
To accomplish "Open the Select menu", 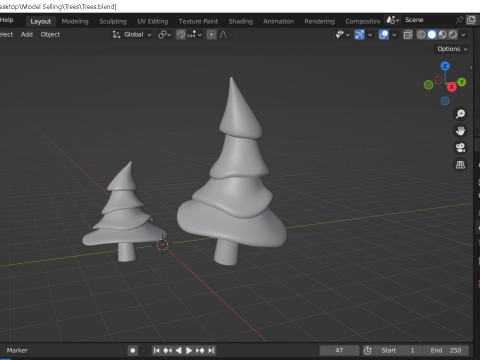I will [x=6, y=34].
